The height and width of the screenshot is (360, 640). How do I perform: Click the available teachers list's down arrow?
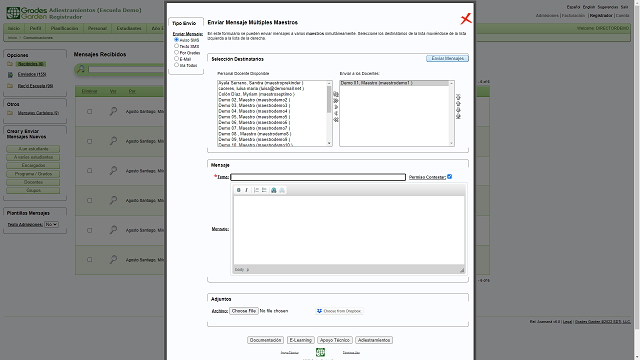[329, 143]
